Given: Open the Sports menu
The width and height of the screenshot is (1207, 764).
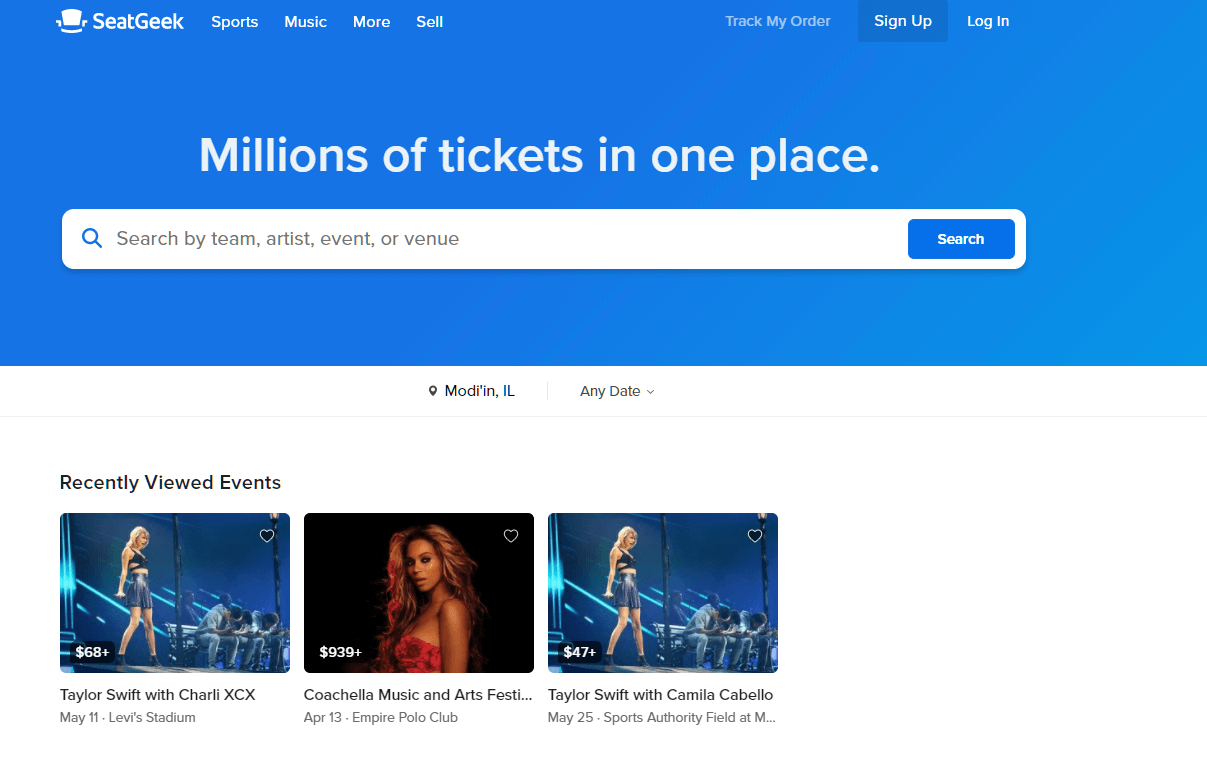Looking at the screenshot, I should point(234,21).
